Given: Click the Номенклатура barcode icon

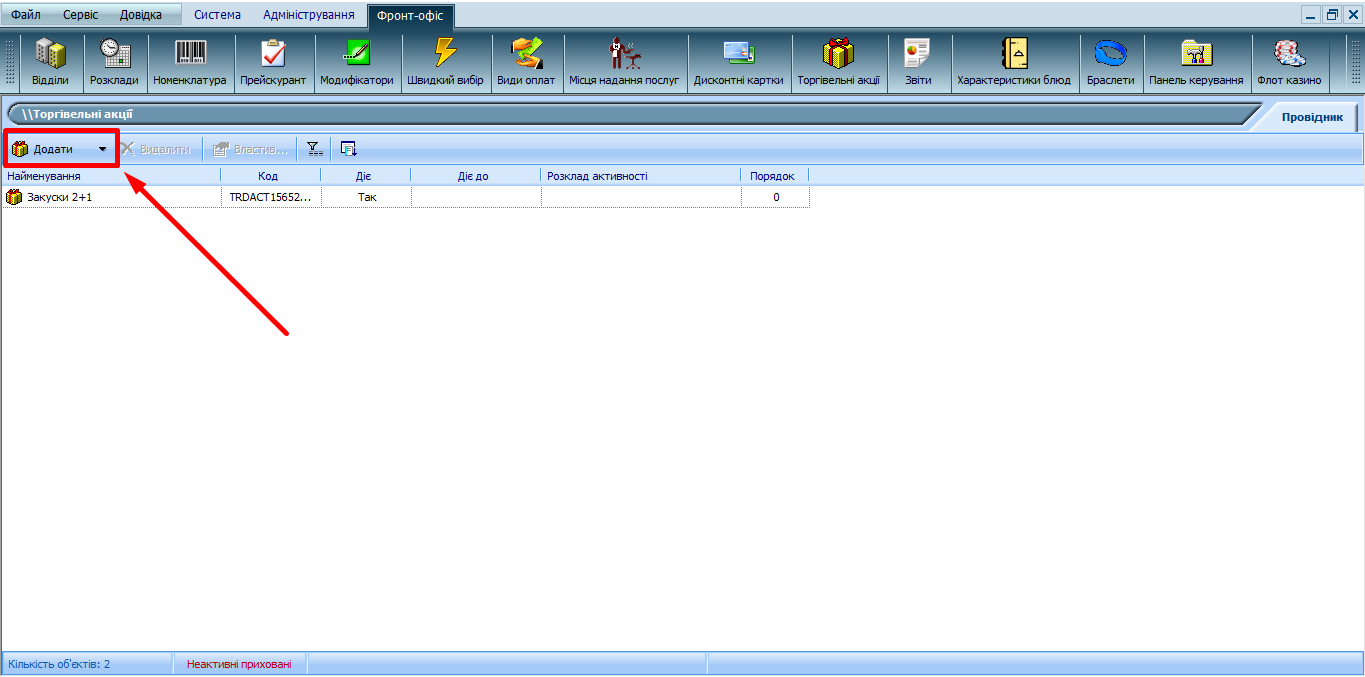Looking at the screenshot, I should (x=190, y=62).
